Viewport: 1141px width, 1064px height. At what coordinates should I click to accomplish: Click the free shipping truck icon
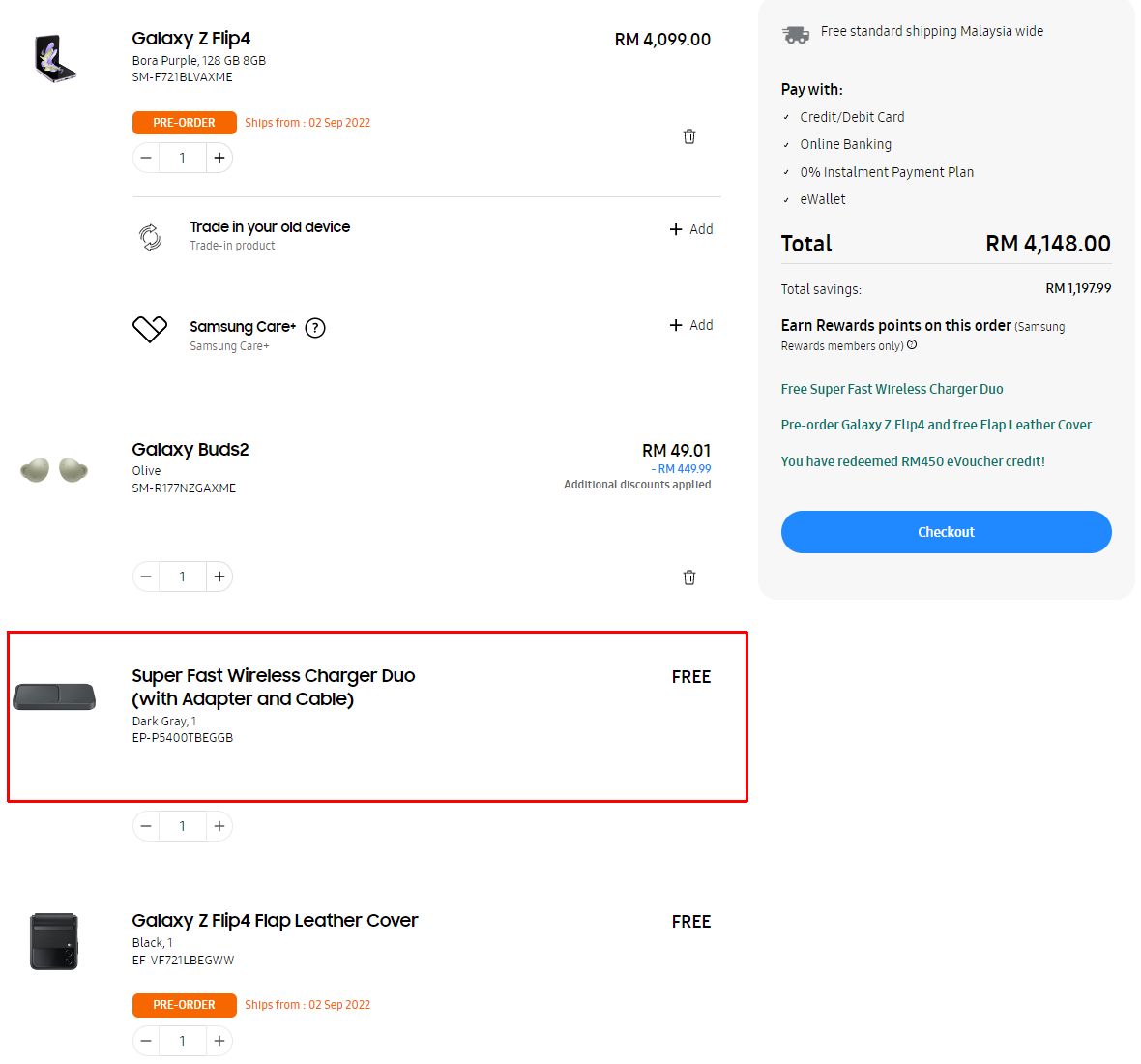(795, 31)
